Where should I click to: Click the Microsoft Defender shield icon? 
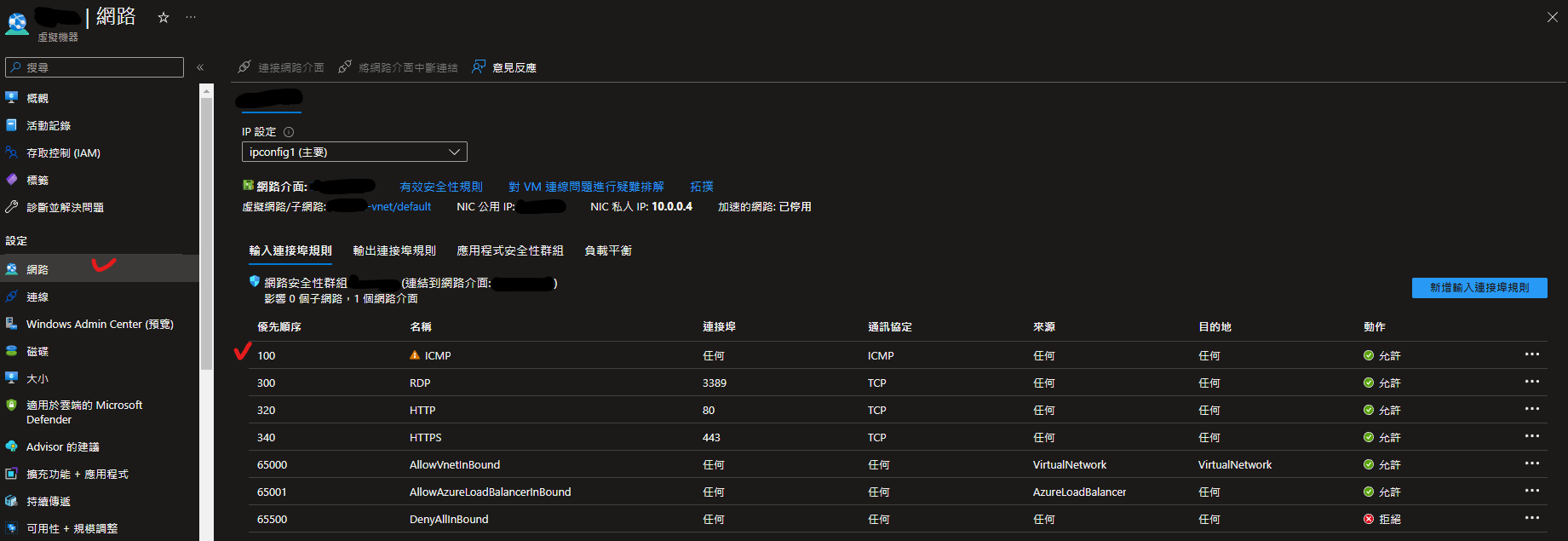12,406
